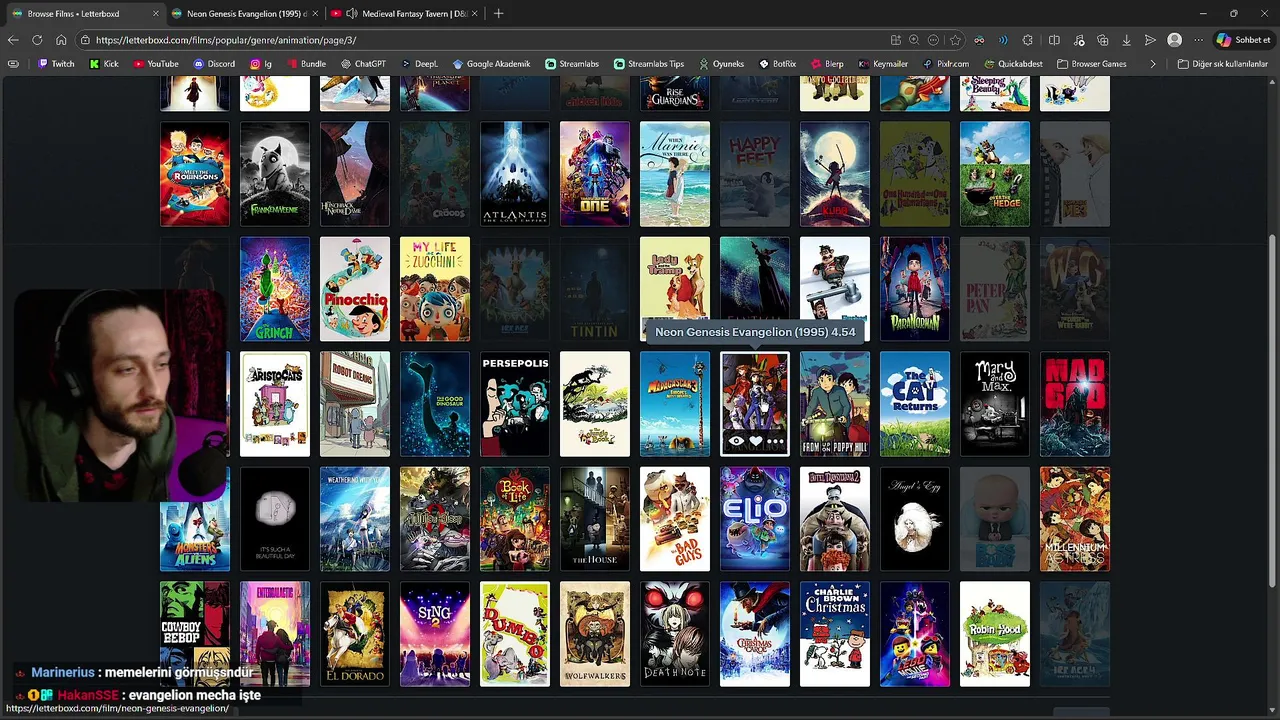Open Quickabdest bookmark
Screen dimensions: 1280x720
click(x=1012, y=64)
